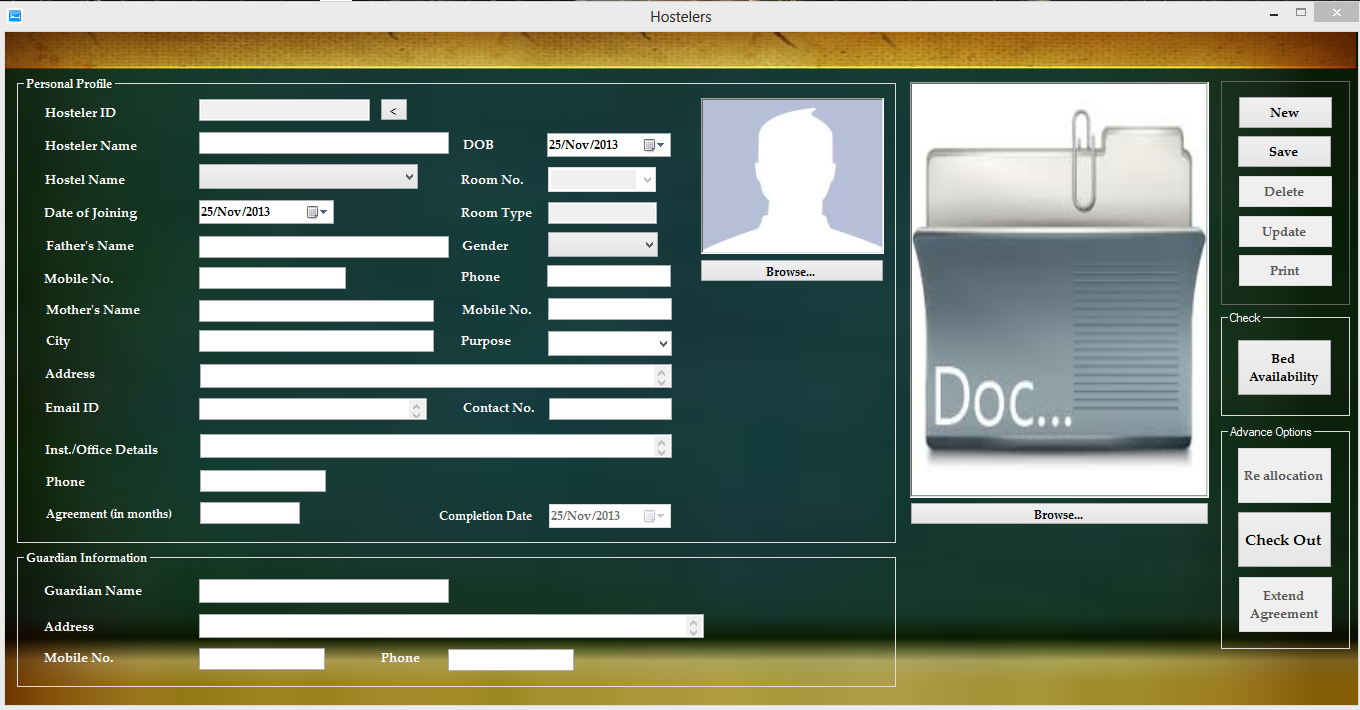Click the New button
Viewport: 1360px width, 710px height.
pos(1284,112)
